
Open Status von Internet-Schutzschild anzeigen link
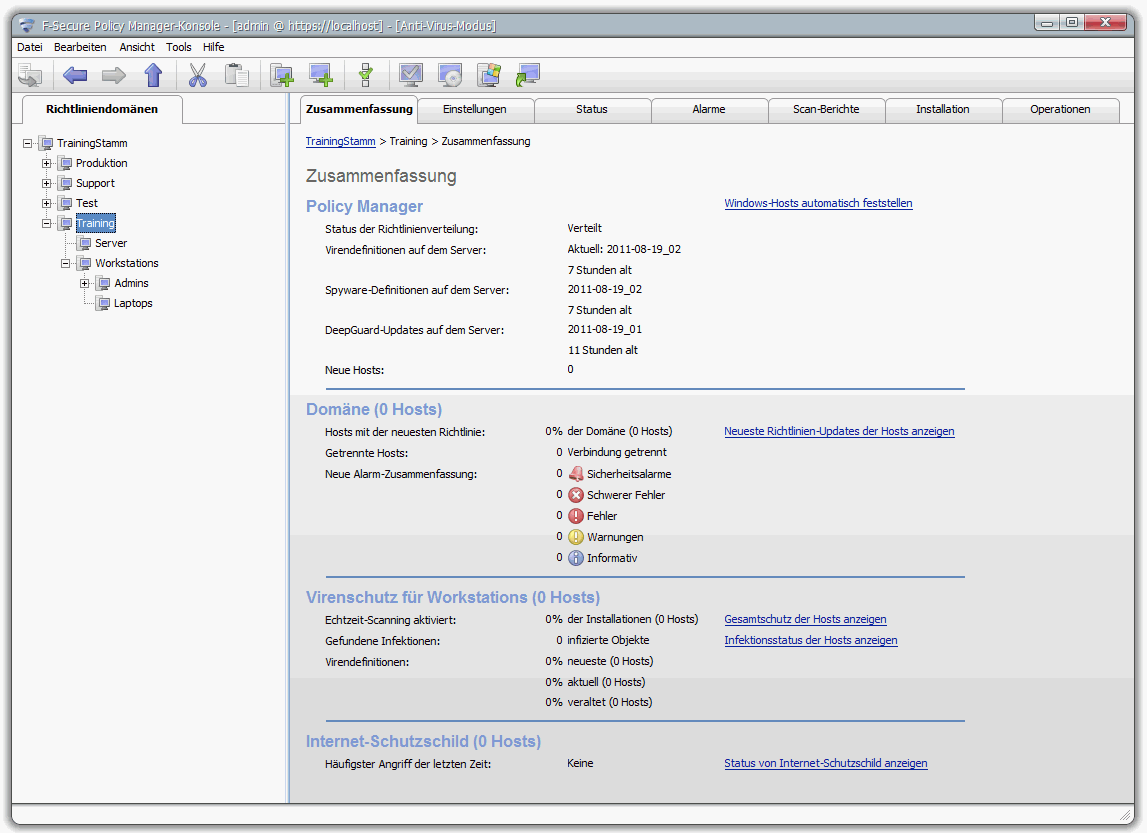826,764
